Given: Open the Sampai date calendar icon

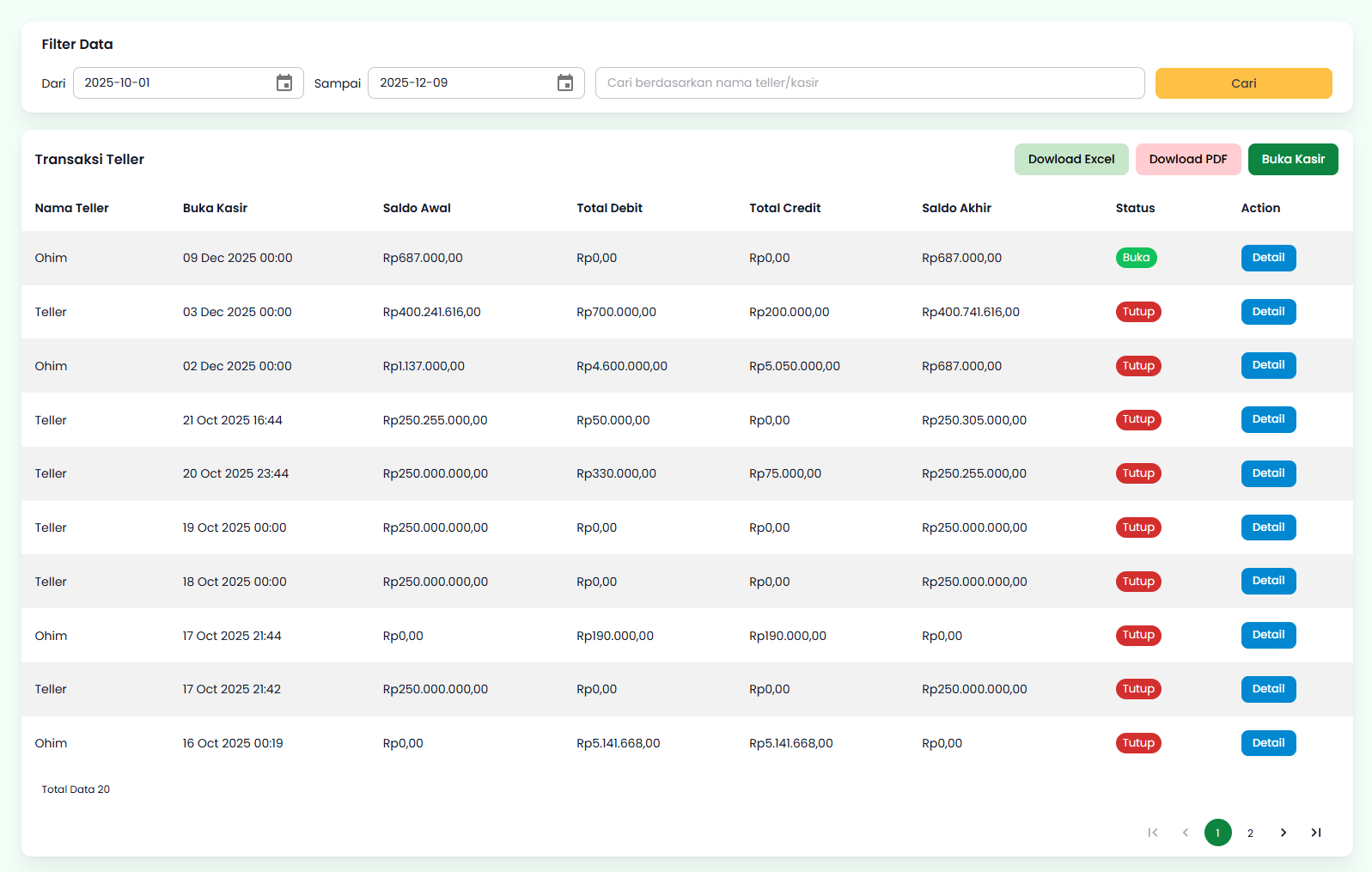Looking at the screenshot, I should [x=565, y=83].
